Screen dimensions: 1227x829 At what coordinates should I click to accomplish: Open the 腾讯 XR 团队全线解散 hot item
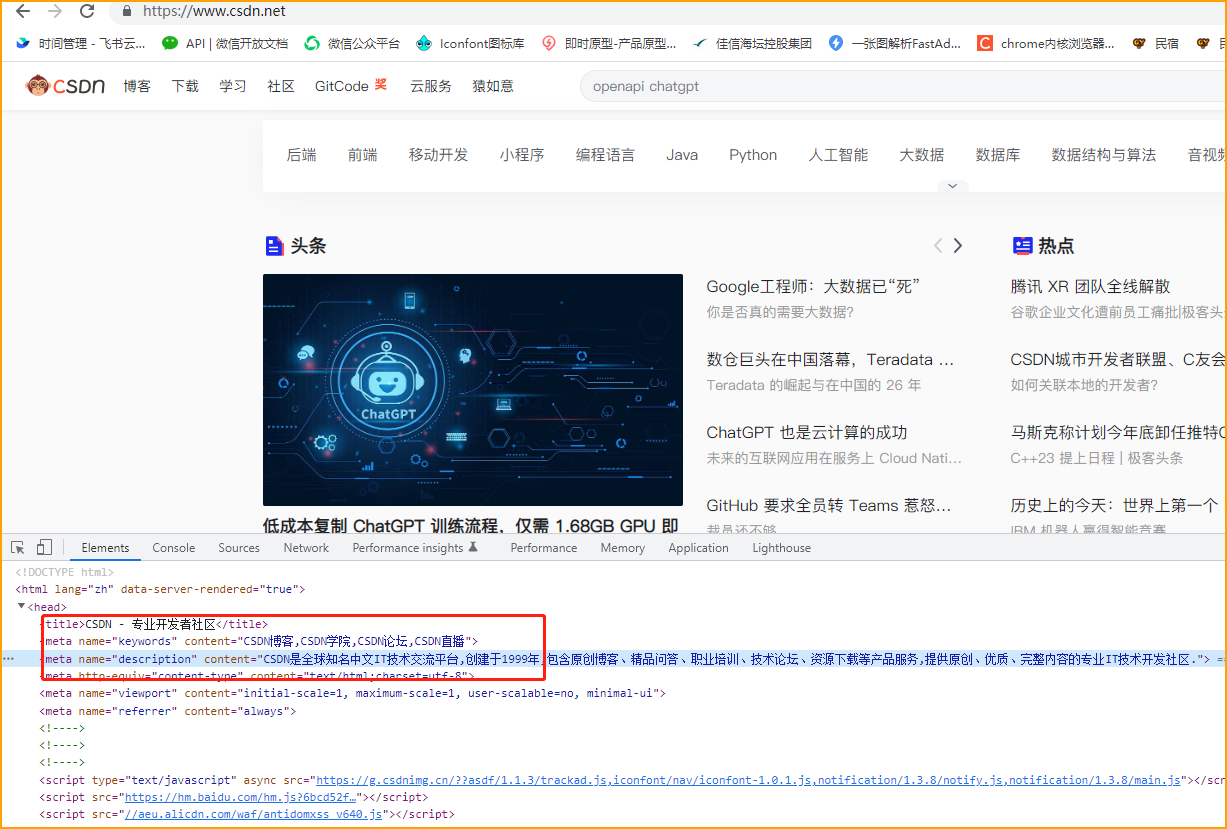coord(1090,287)
